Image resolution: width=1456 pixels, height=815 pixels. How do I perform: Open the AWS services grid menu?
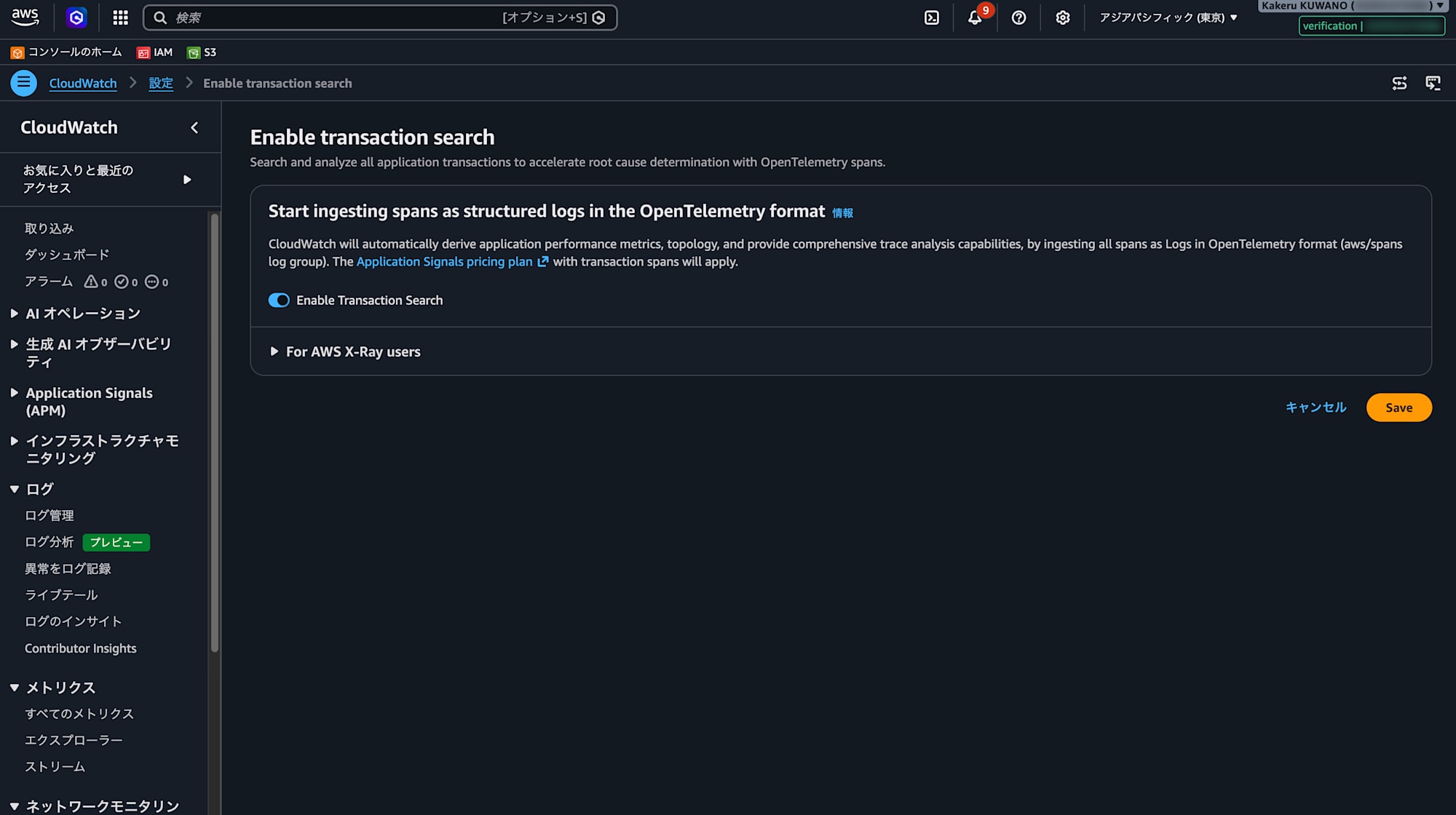121,17
